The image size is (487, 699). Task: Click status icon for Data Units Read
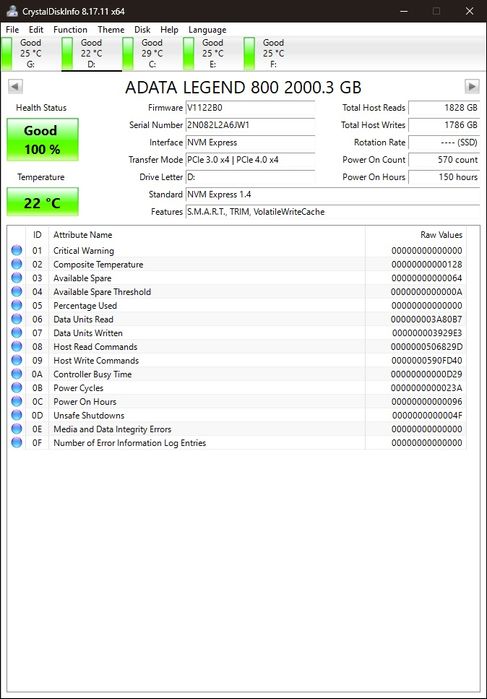pyautogui.click(x=17, y=319)
